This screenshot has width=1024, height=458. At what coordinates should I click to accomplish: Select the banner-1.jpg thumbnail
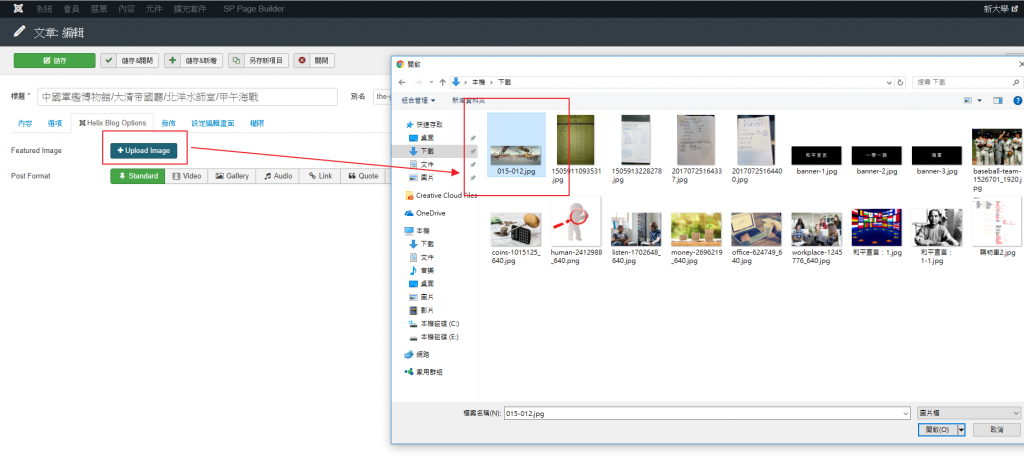814,157
